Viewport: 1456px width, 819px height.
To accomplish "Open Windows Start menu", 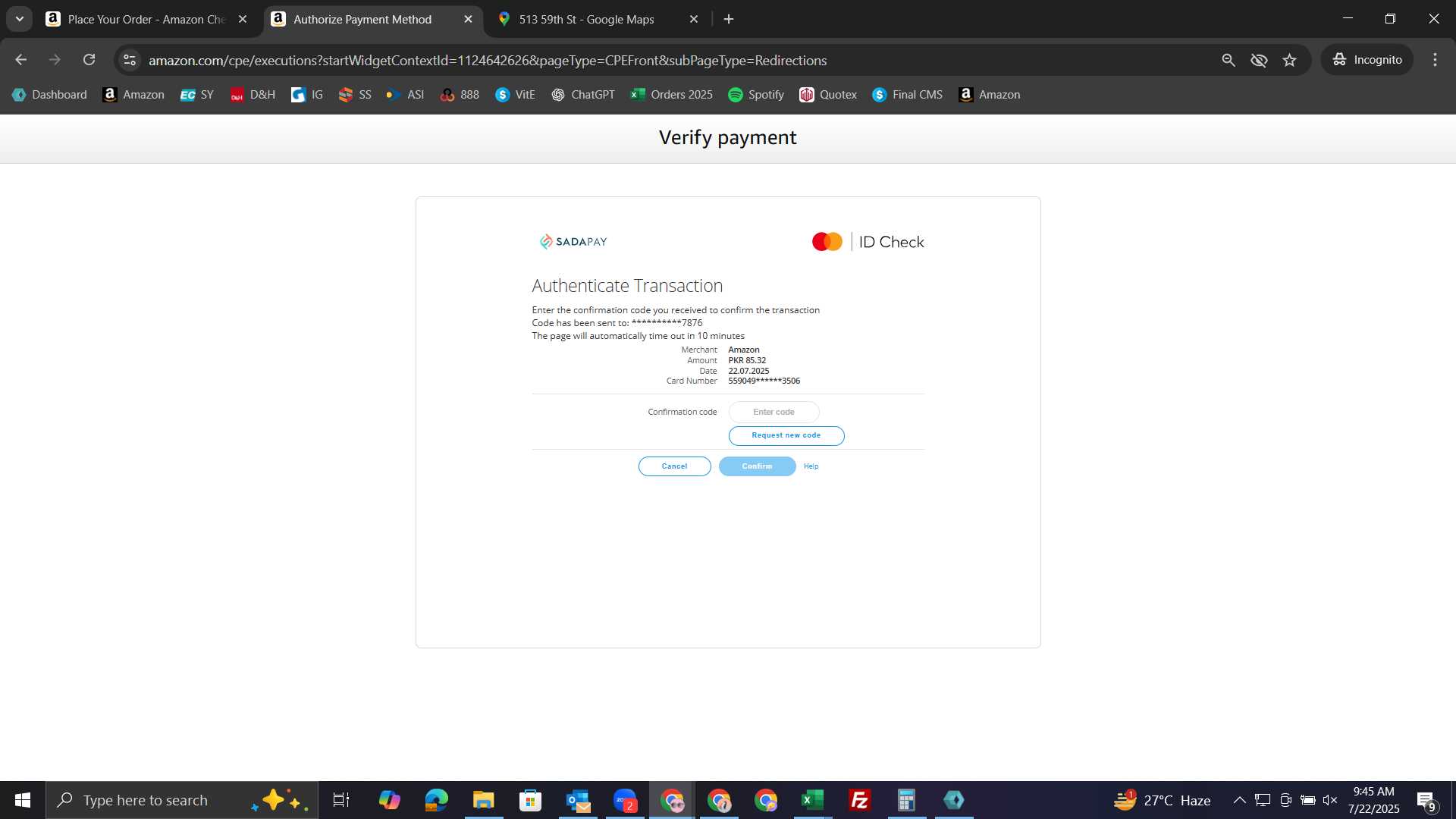I will click(x=23, y=800).
